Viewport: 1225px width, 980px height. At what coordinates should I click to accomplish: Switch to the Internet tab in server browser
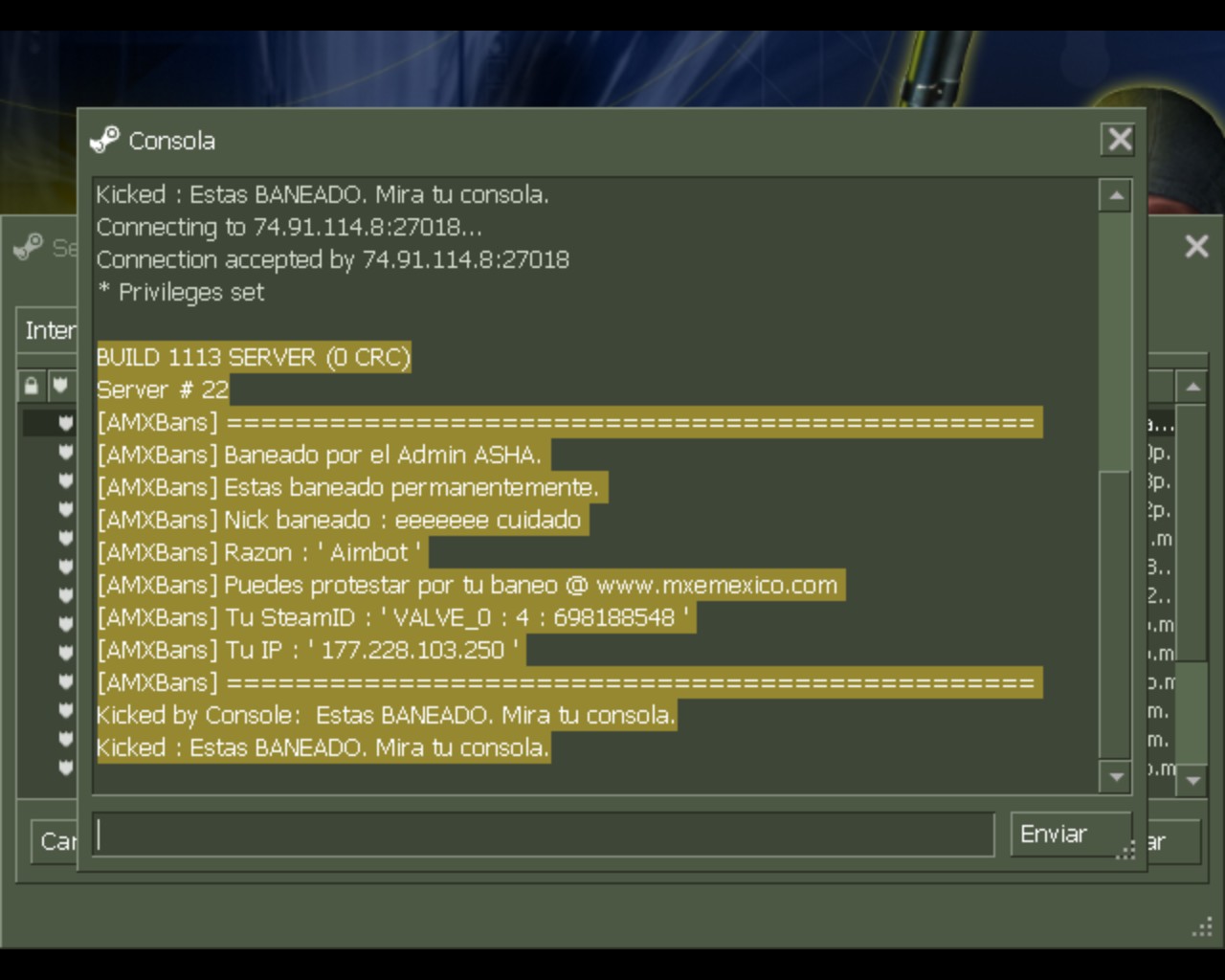pos(50,330)
